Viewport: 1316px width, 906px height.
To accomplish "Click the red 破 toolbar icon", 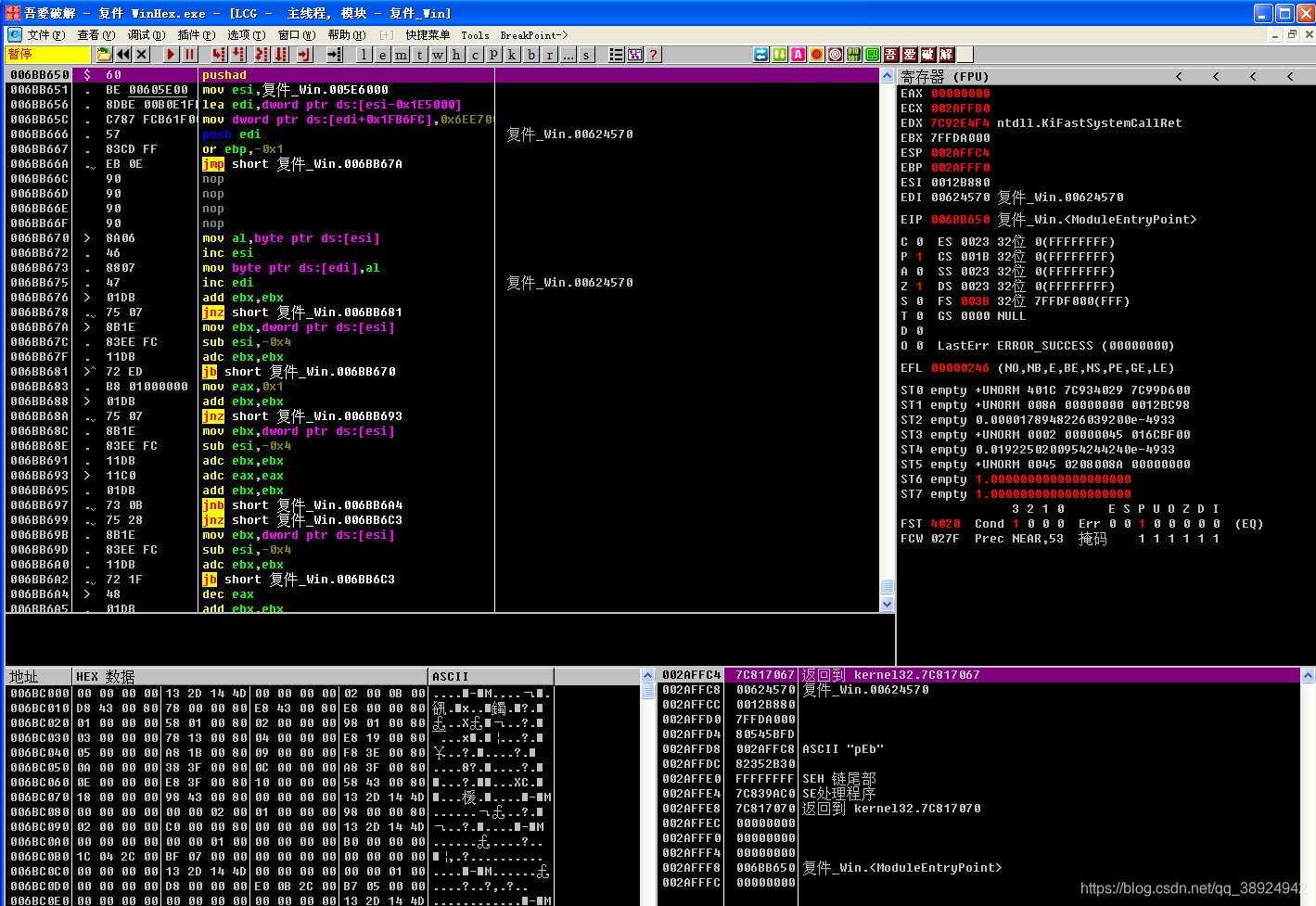I will pos(928,55).
